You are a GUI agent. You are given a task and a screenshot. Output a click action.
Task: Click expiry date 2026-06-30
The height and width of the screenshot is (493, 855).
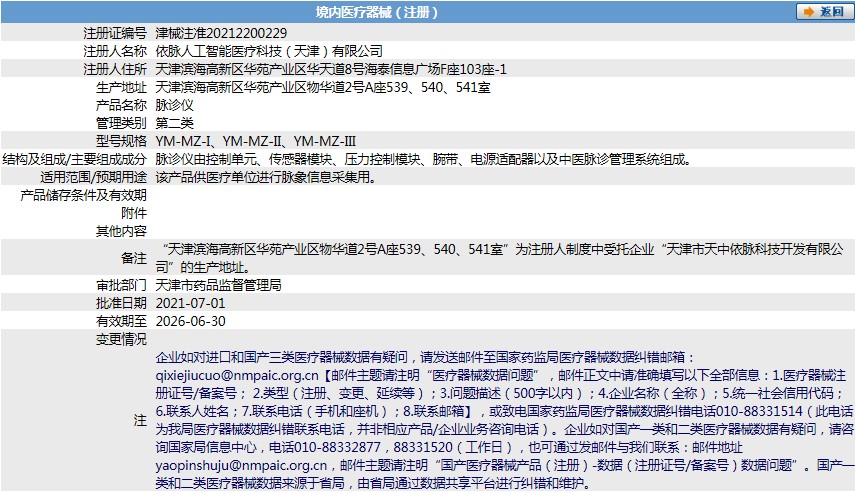[190, 321]
